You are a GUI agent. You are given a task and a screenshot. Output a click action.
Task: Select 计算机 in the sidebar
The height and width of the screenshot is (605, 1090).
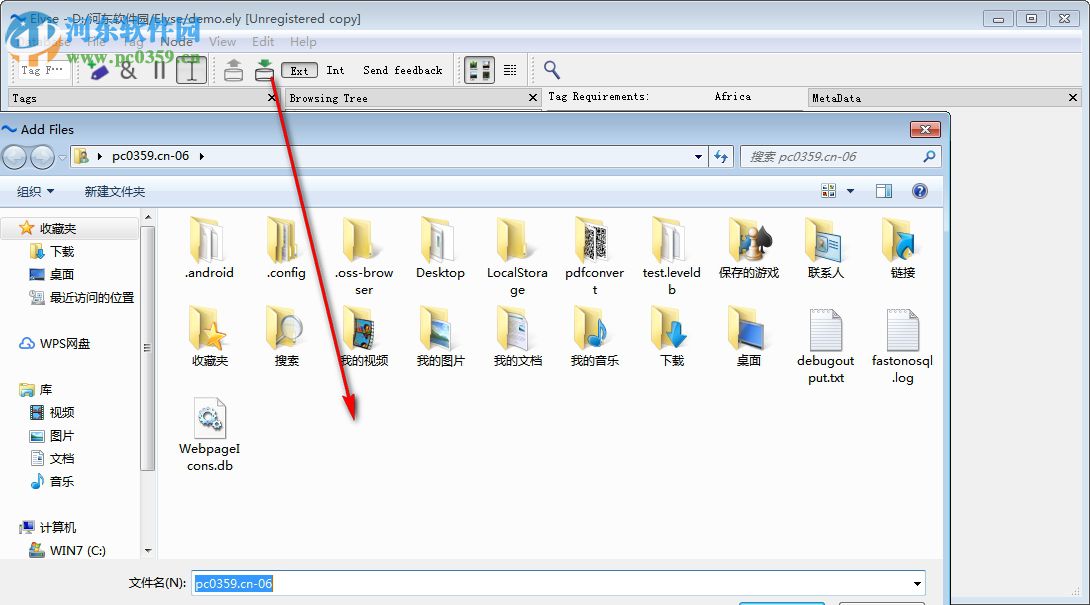(47, 527)
